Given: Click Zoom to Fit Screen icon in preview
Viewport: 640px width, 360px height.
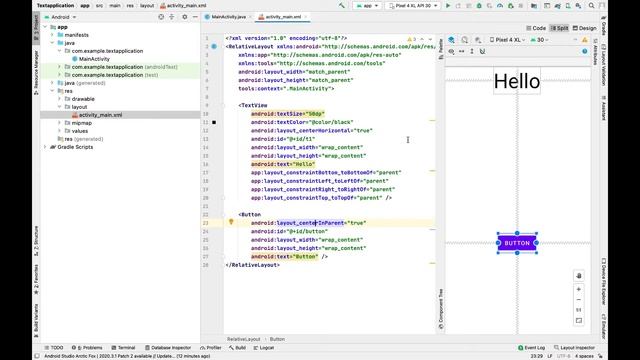Looking at the screenshot, I should click(579, 321).
